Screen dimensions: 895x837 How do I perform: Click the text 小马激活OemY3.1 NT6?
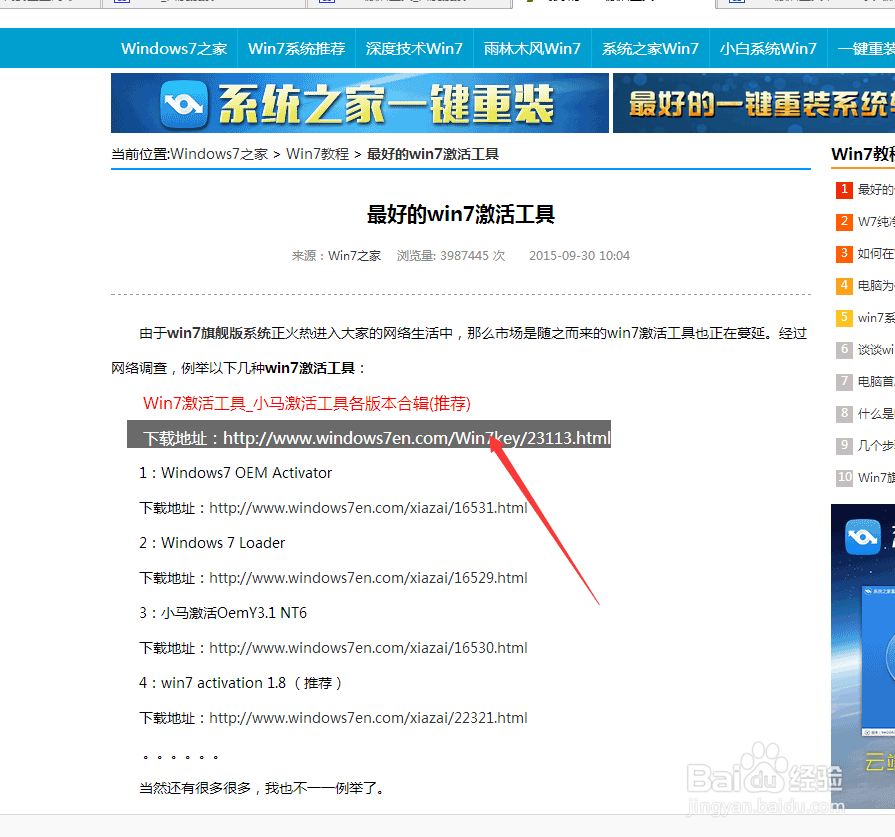pyautogui.click(x=234, y=613)
